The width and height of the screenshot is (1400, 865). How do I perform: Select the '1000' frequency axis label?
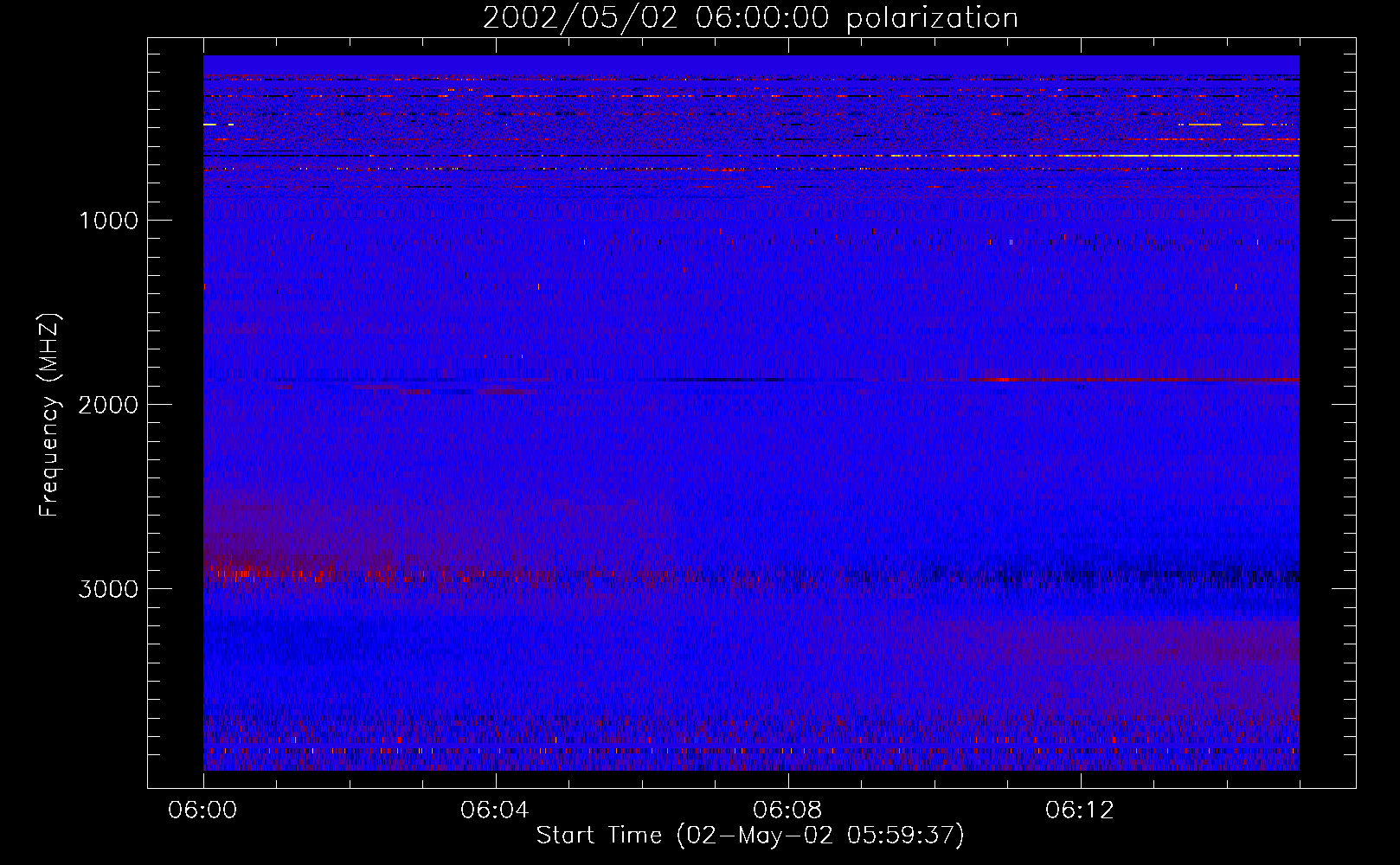108,221
